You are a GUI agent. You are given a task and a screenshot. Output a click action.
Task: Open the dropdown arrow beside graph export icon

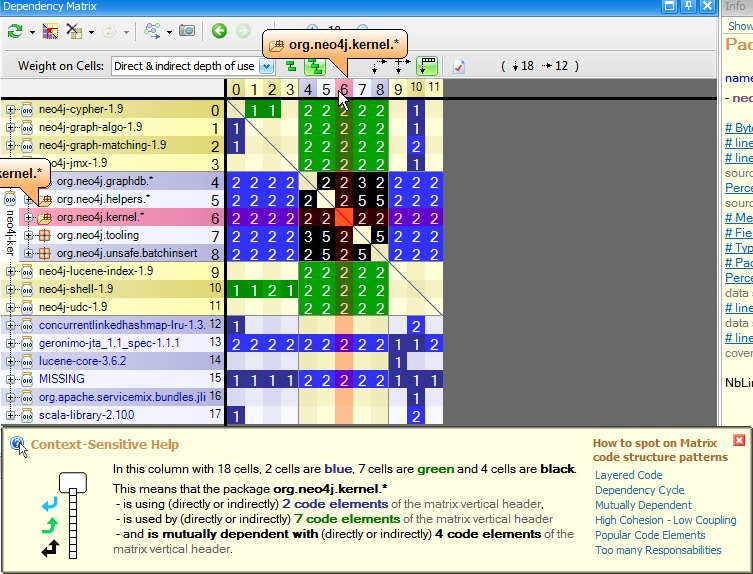point(169,32)
